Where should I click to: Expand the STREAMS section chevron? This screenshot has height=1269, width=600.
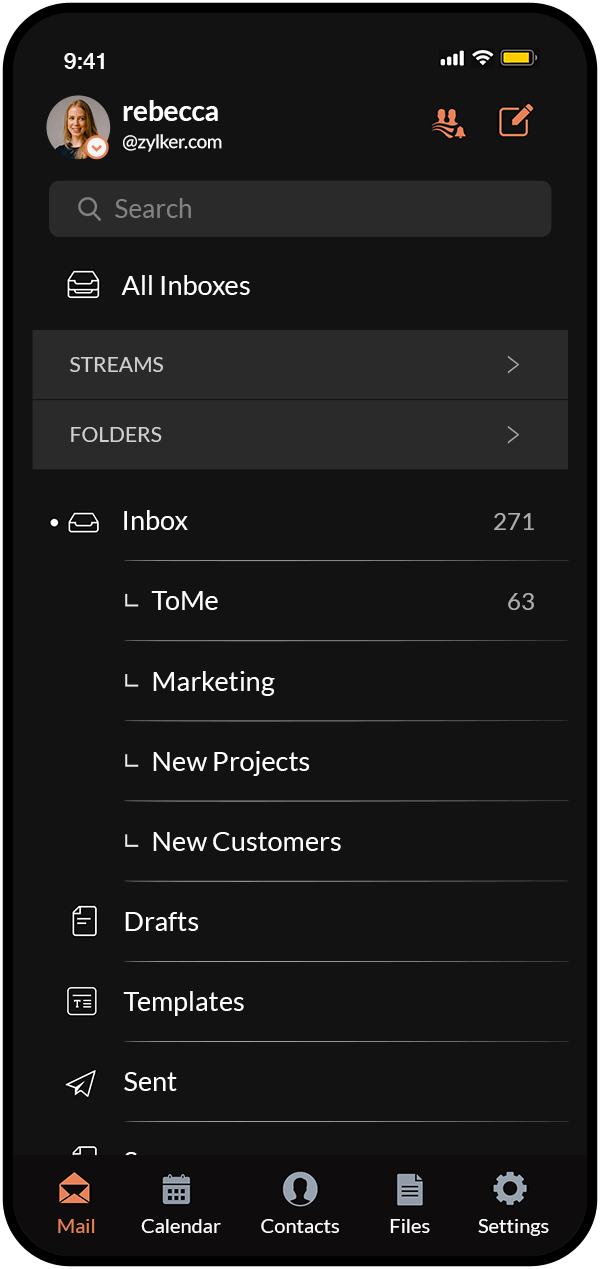coord(513,365)
